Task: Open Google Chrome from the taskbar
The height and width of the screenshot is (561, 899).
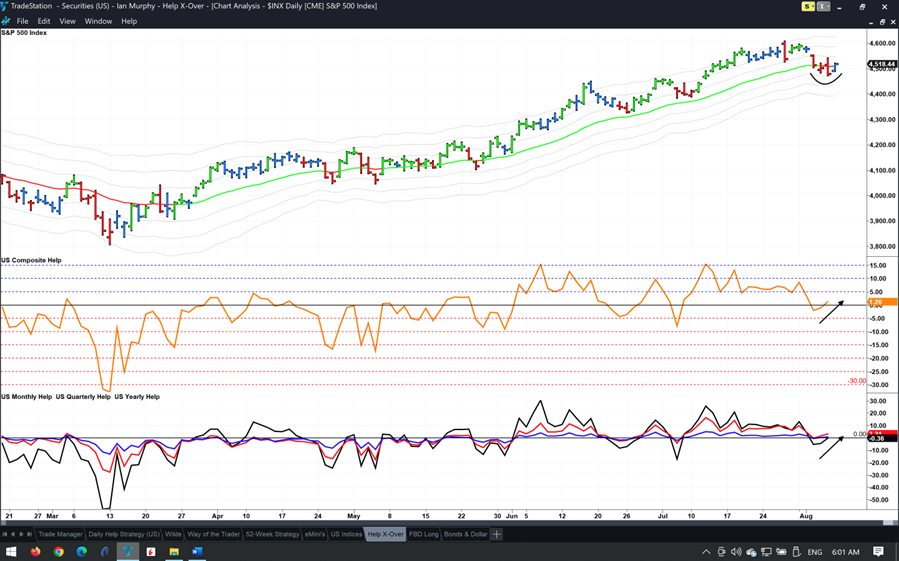Action: point(59,552)
